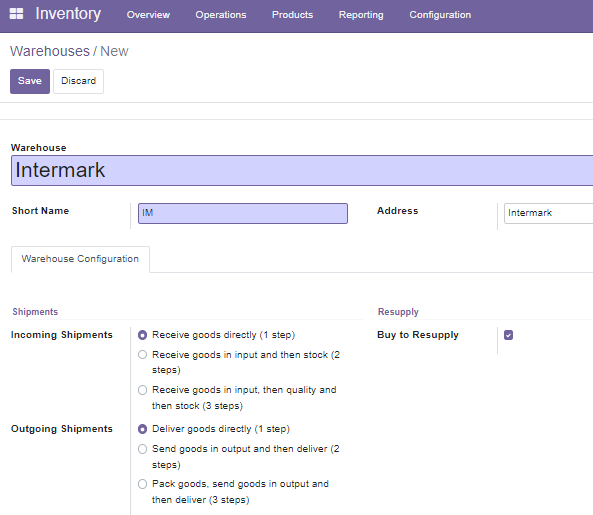
Task: Open the Configuration menu
Action: pyautogui.click(x=440, y=15)
